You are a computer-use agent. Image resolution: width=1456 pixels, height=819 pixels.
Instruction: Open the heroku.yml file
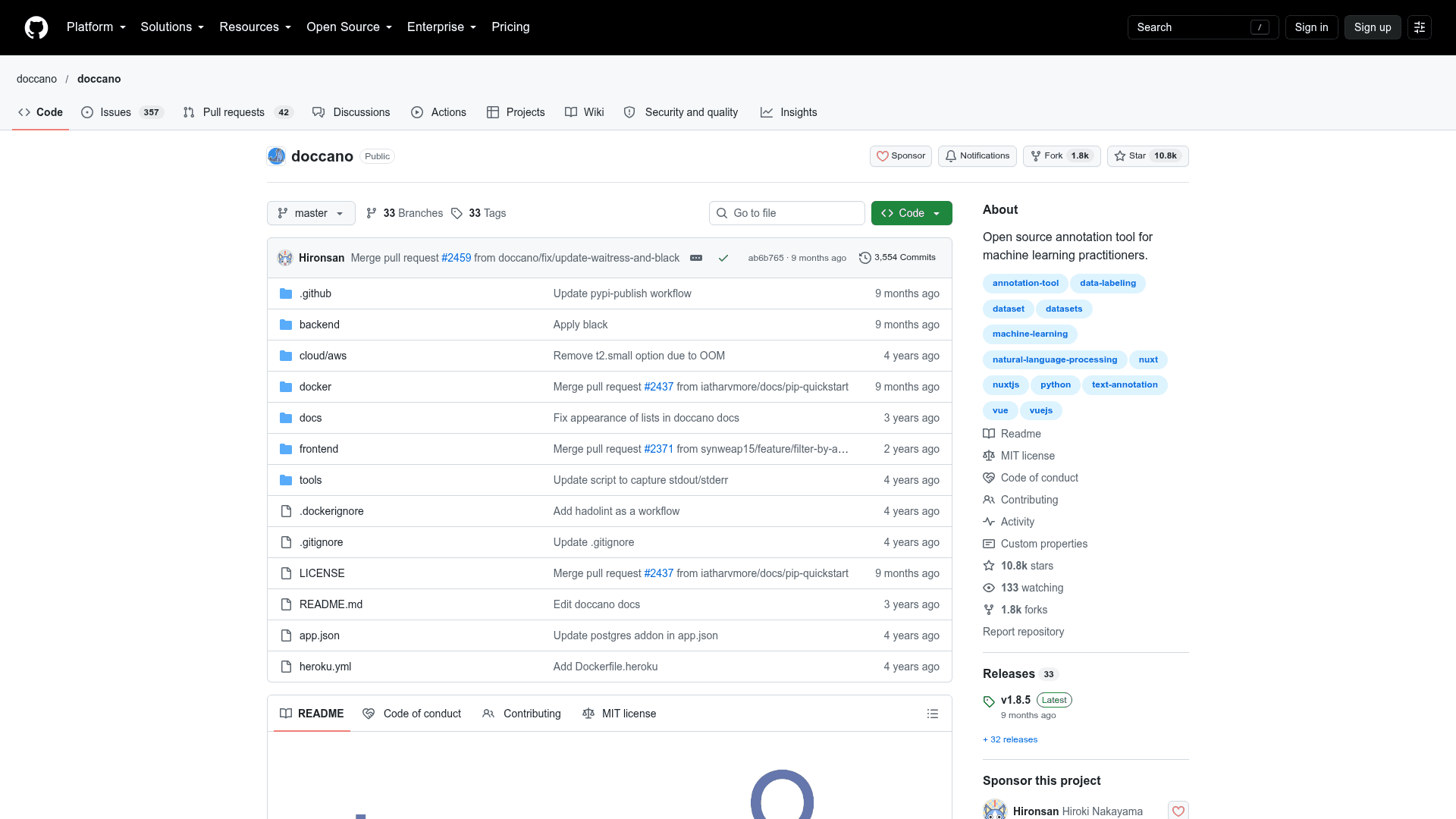[x=325, y=667]
